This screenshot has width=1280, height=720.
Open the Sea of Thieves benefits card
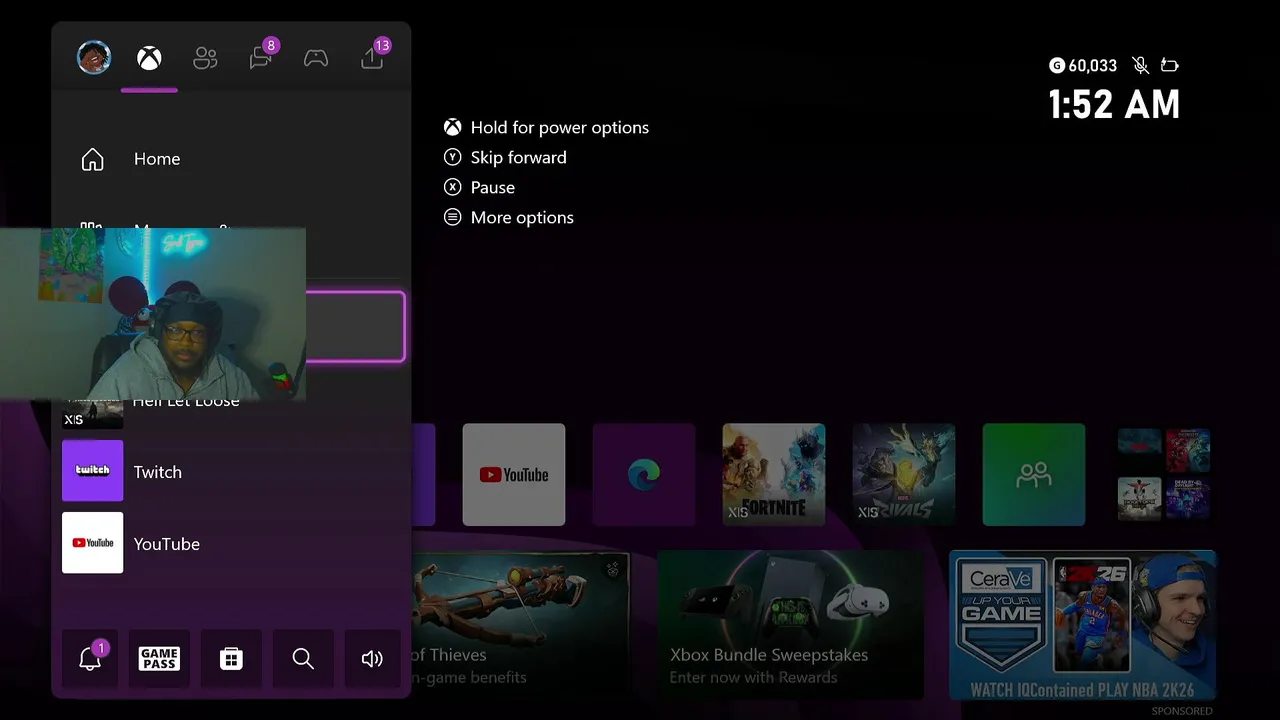click(x=520, y=624)
